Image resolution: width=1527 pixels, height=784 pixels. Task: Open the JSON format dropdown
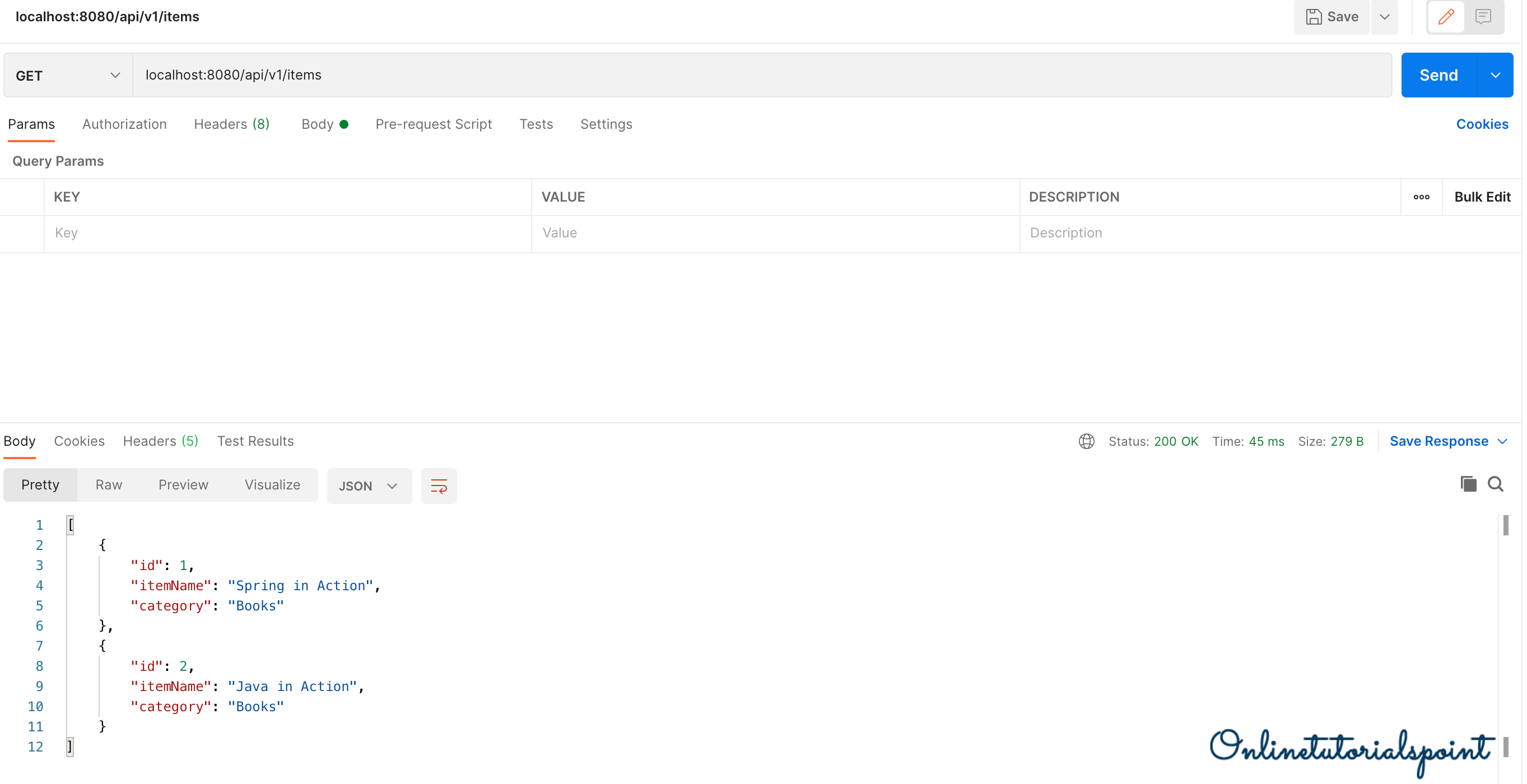369,486
